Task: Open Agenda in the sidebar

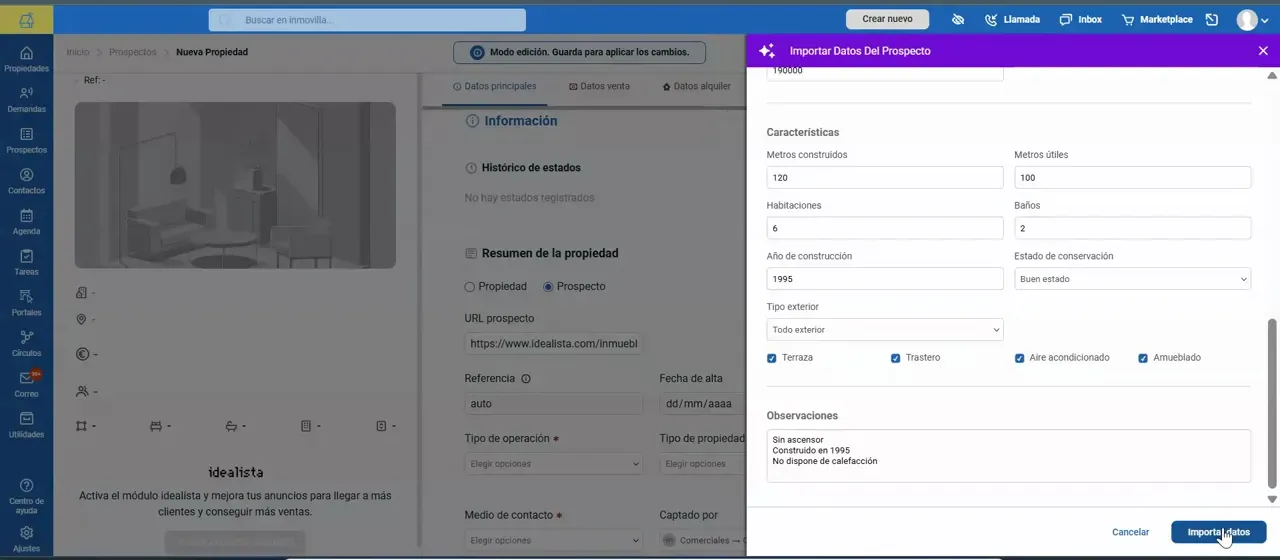Action: tap(26, 222)
